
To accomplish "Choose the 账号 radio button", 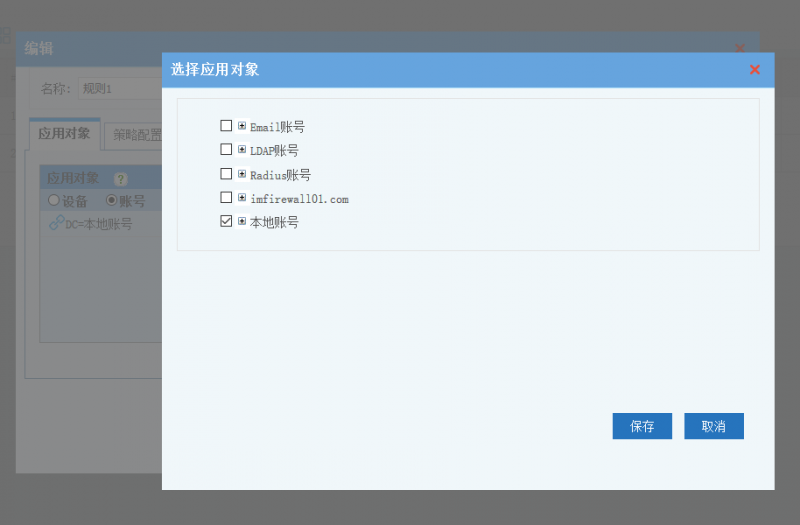I will pos(111,201).
